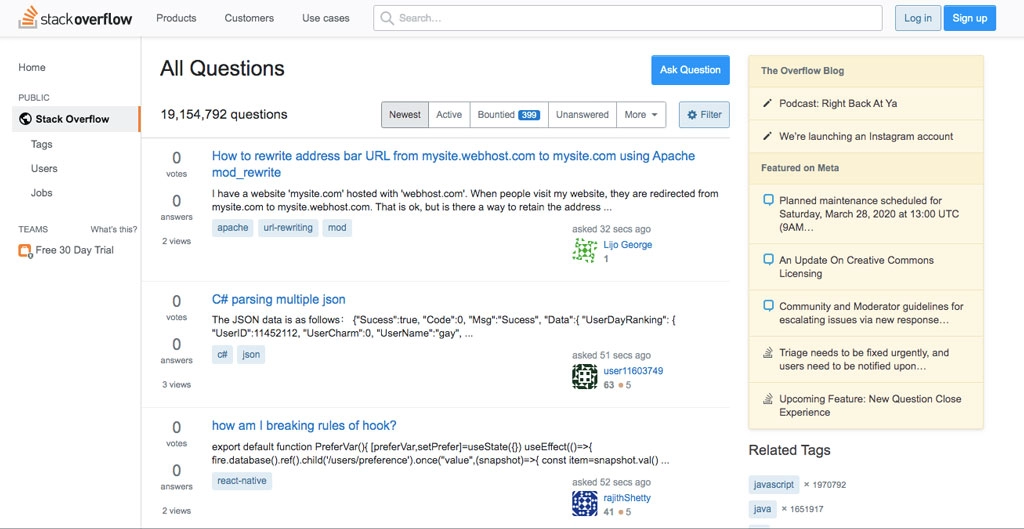This screenshot has width=1024, height=529.
Task: Click stack icon beside Triage needs fixing
Action: [769, 353]
